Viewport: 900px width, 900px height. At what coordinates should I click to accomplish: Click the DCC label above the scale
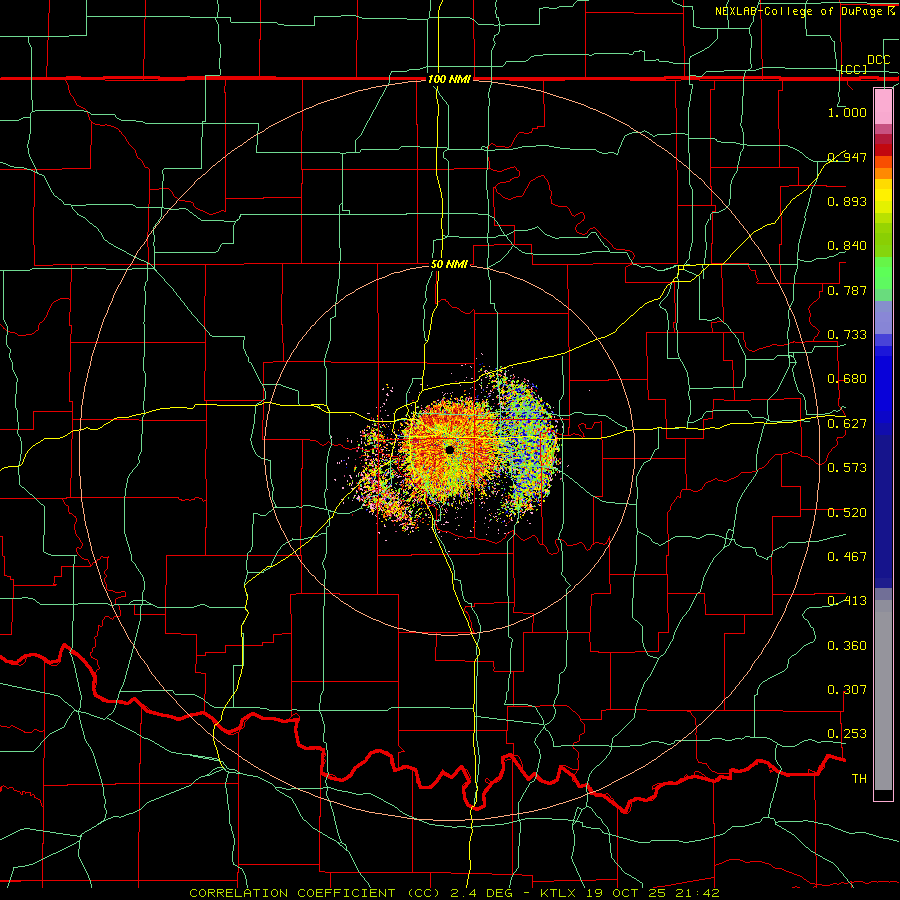878,60
